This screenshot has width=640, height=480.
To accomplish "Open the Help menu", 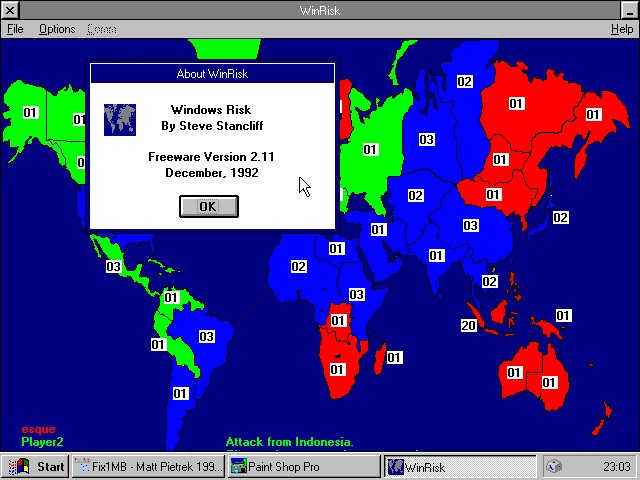I will pos(621,29).
